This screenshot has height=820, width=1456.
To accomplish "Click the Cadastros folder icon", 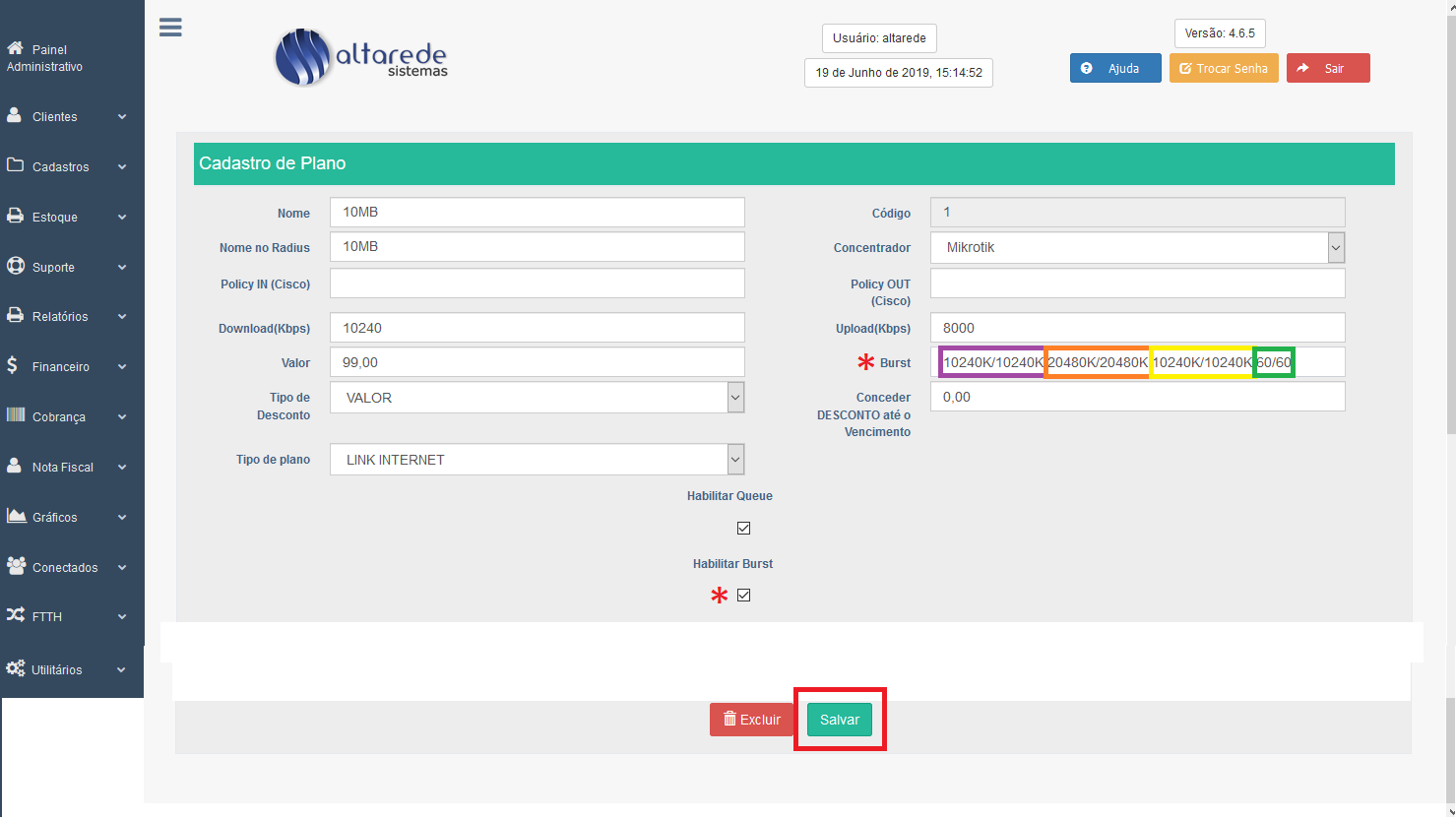I will [15, 165].
